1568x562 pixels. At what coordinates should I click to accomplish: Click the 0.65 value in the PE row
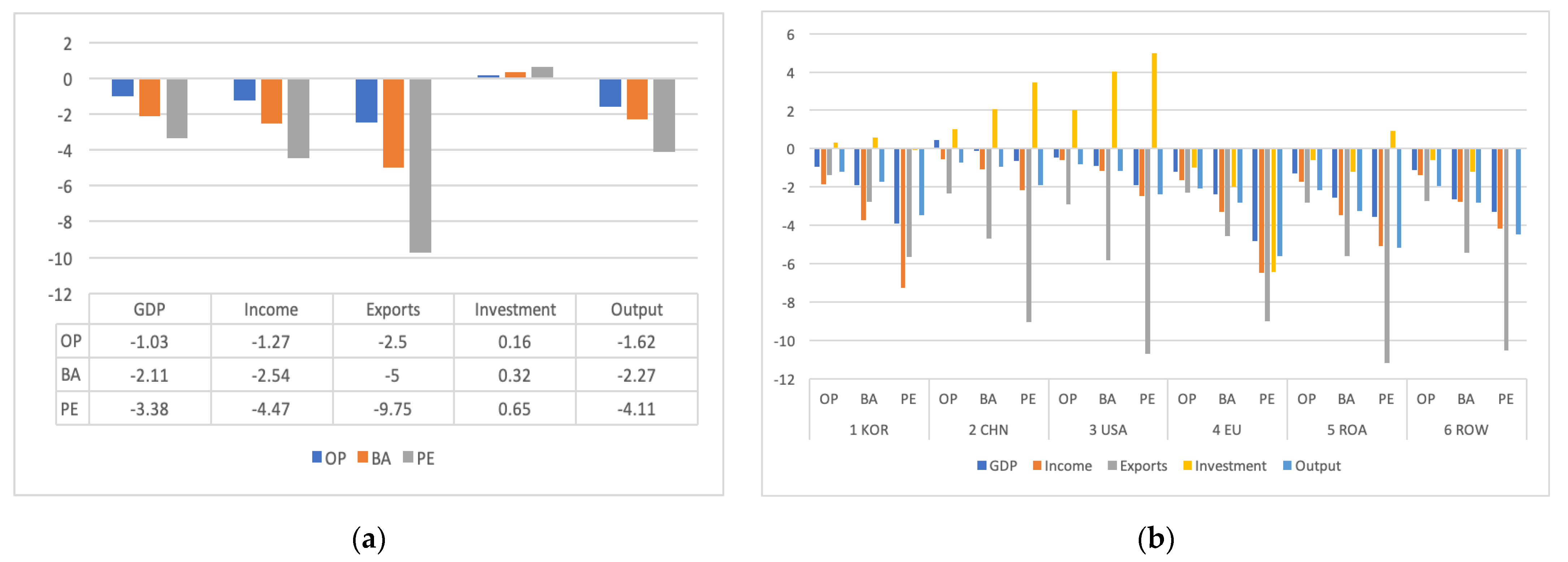[x=514, y=409]
